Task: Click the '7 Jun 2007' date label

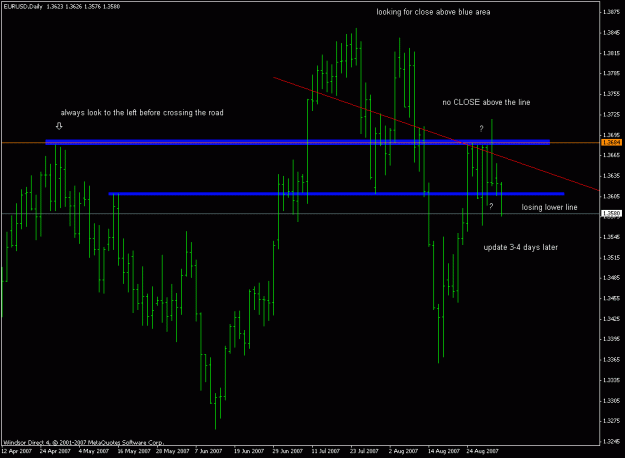Action: pyautogui.click(x=208, y=451)
